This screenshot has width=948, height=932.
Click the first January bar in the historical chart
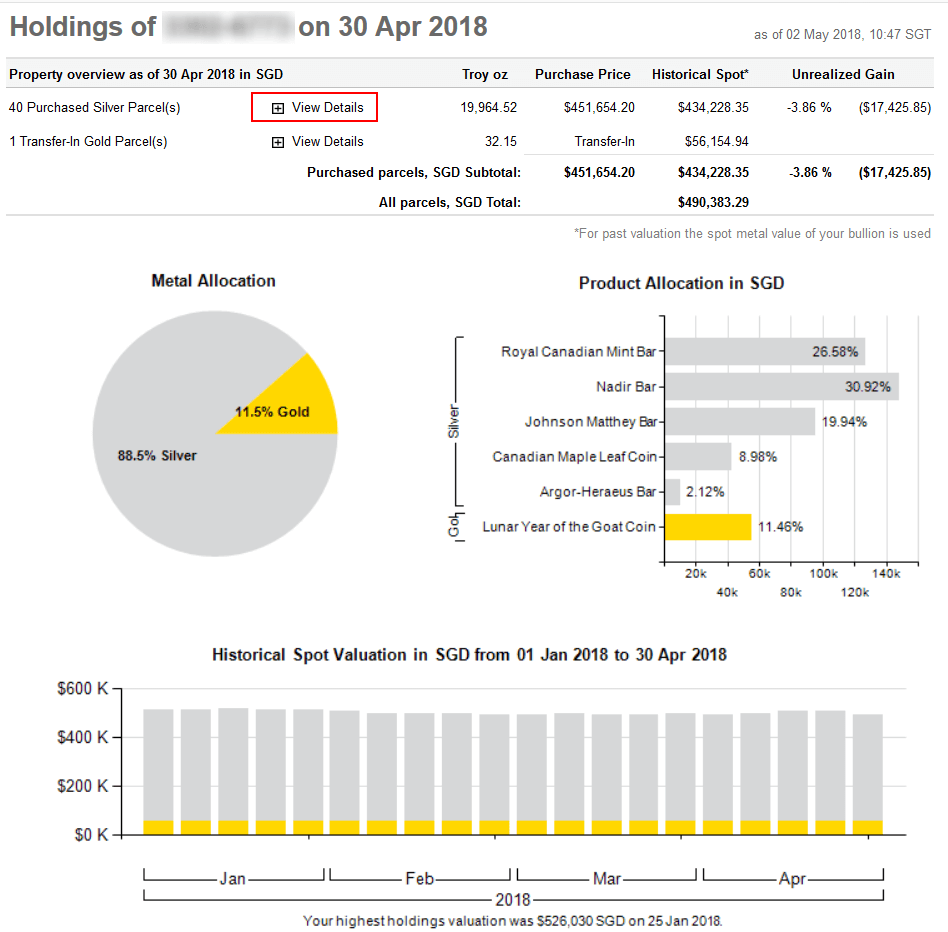pos(158,770)
